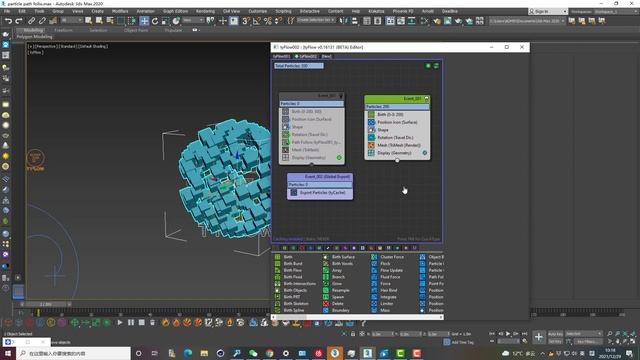Toggle the dimmed event's enable bulb icon
Image resolution: width=640 pixels, height=360 pixels.
tap(341, 96)
